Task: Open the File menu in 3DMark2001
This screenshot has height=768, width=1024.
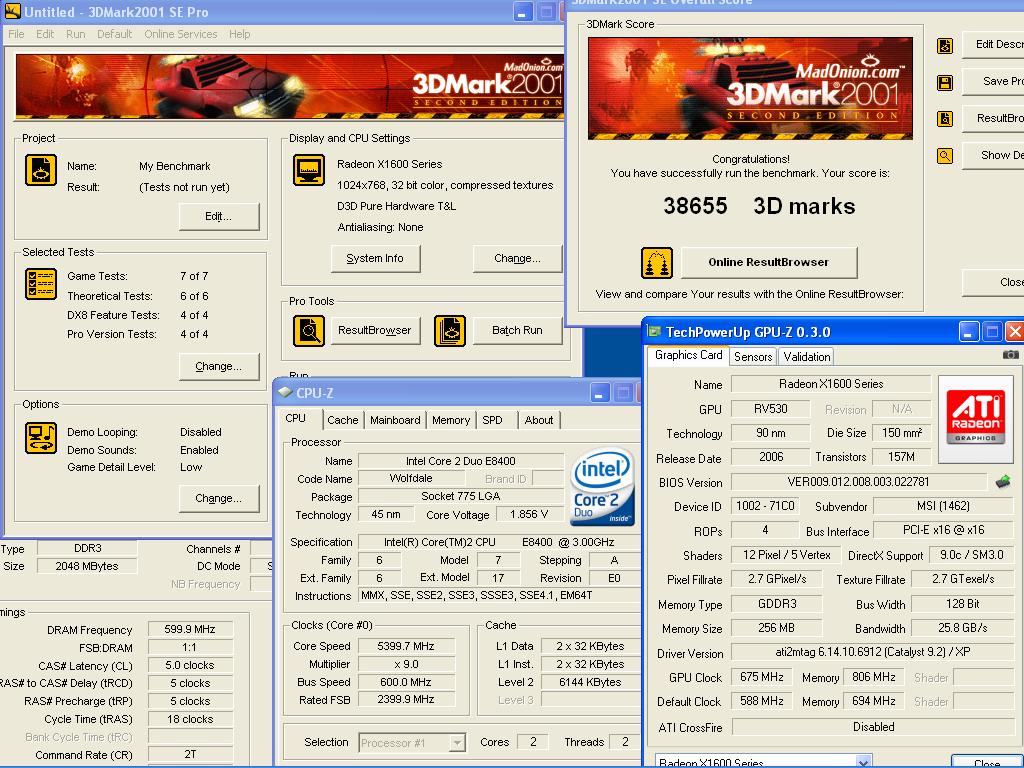Action: [x=16, y=34]
